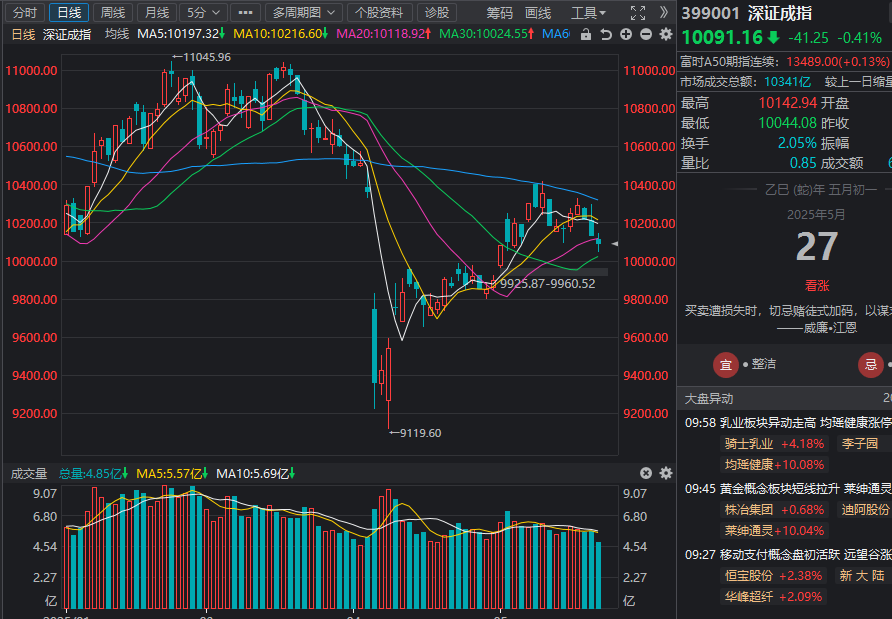The height and width of the screenshot is (619, 892).
Task: Open the 多周期图 multi-period dropdown
Action: 302,13
